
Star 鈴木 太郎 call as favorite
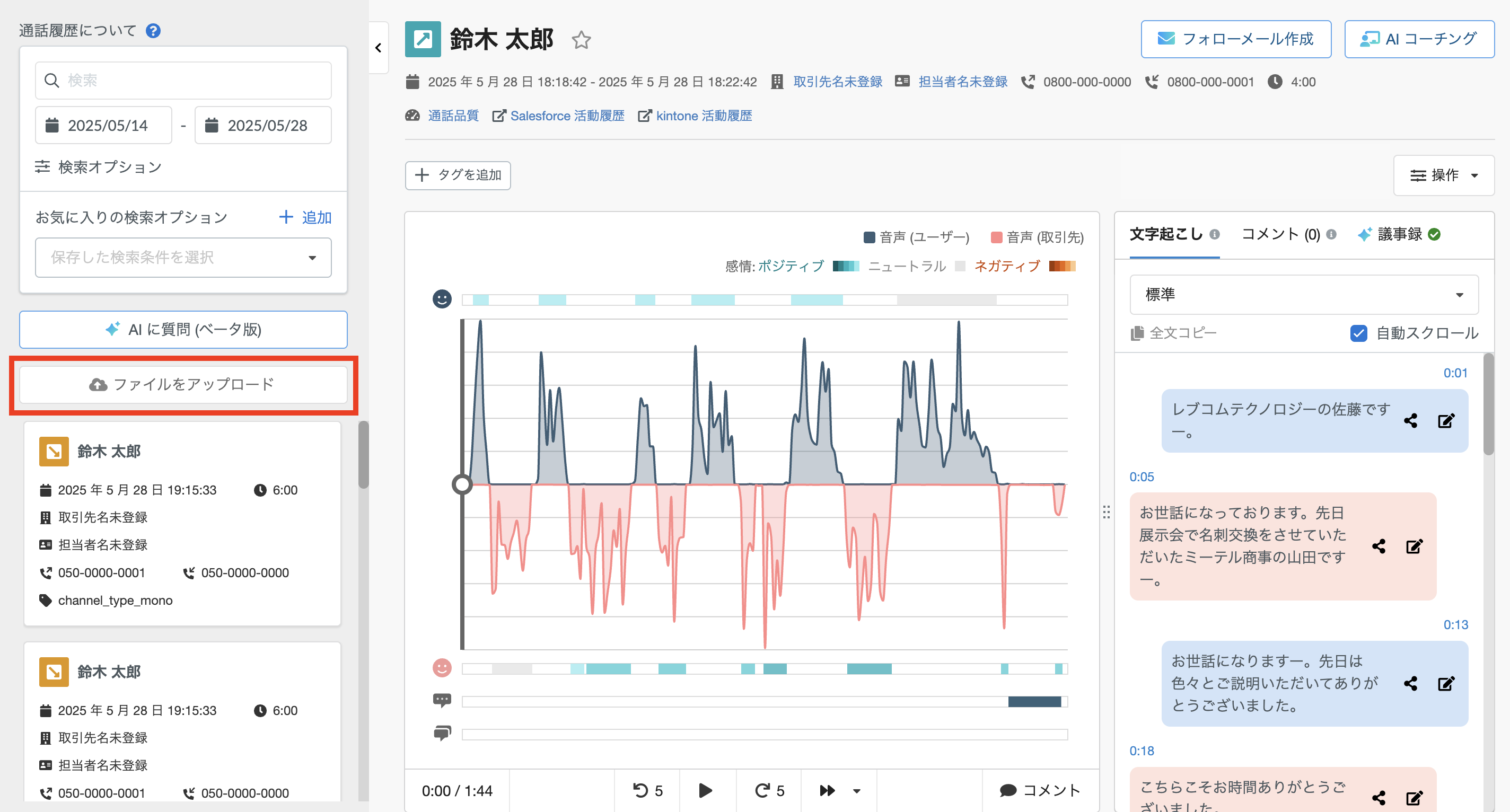coord(581,40)
